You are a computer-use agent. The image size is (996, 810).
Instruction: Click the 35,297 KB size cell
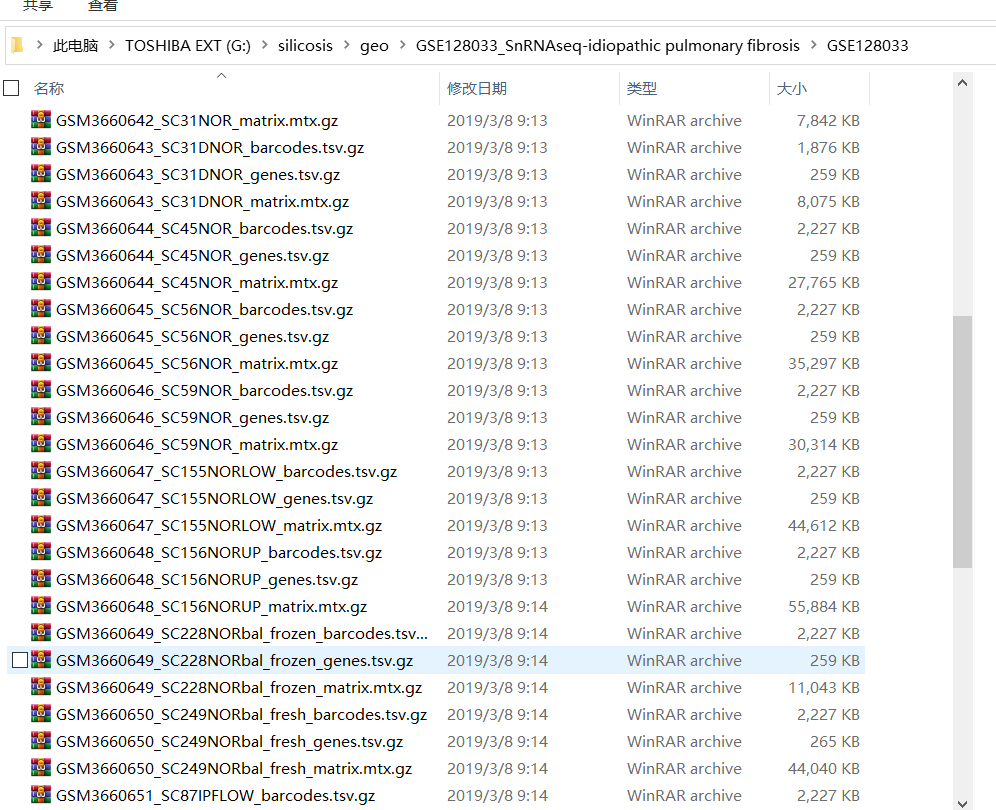pyautogui.click(x=823, y=363)
